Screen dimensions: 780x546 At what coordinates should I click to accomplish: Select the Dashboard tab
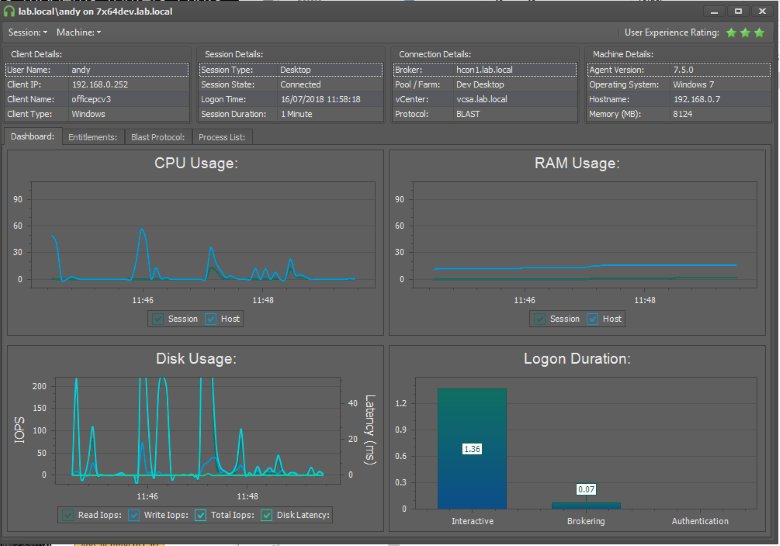click(33, 137)
